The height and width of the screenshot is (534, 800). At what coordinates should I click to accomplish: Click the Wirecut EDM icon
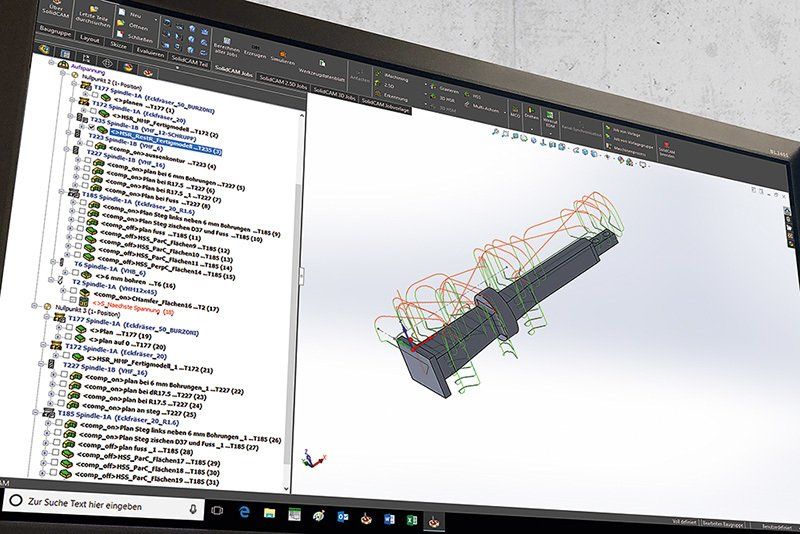(549, 115)
